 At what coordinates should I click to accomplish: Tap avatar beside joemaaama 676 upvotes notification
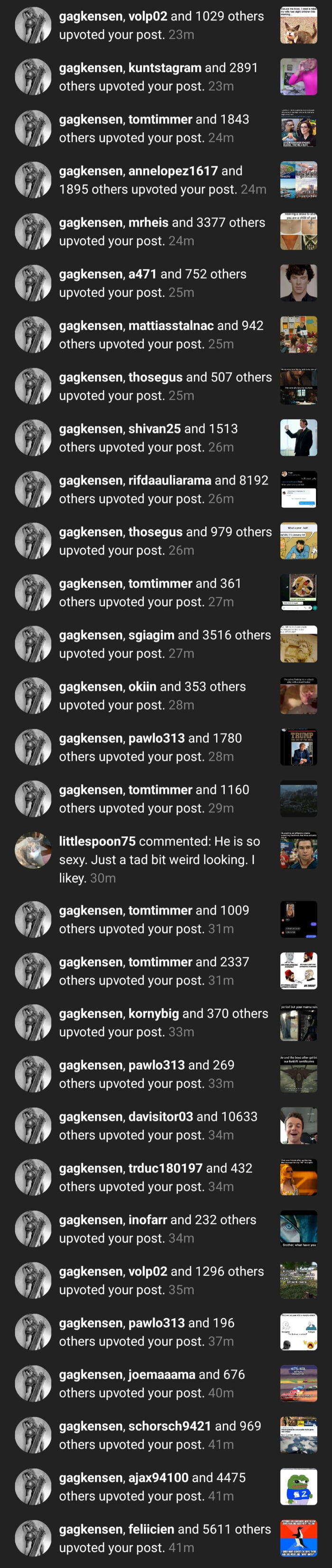click(33, 1384)
